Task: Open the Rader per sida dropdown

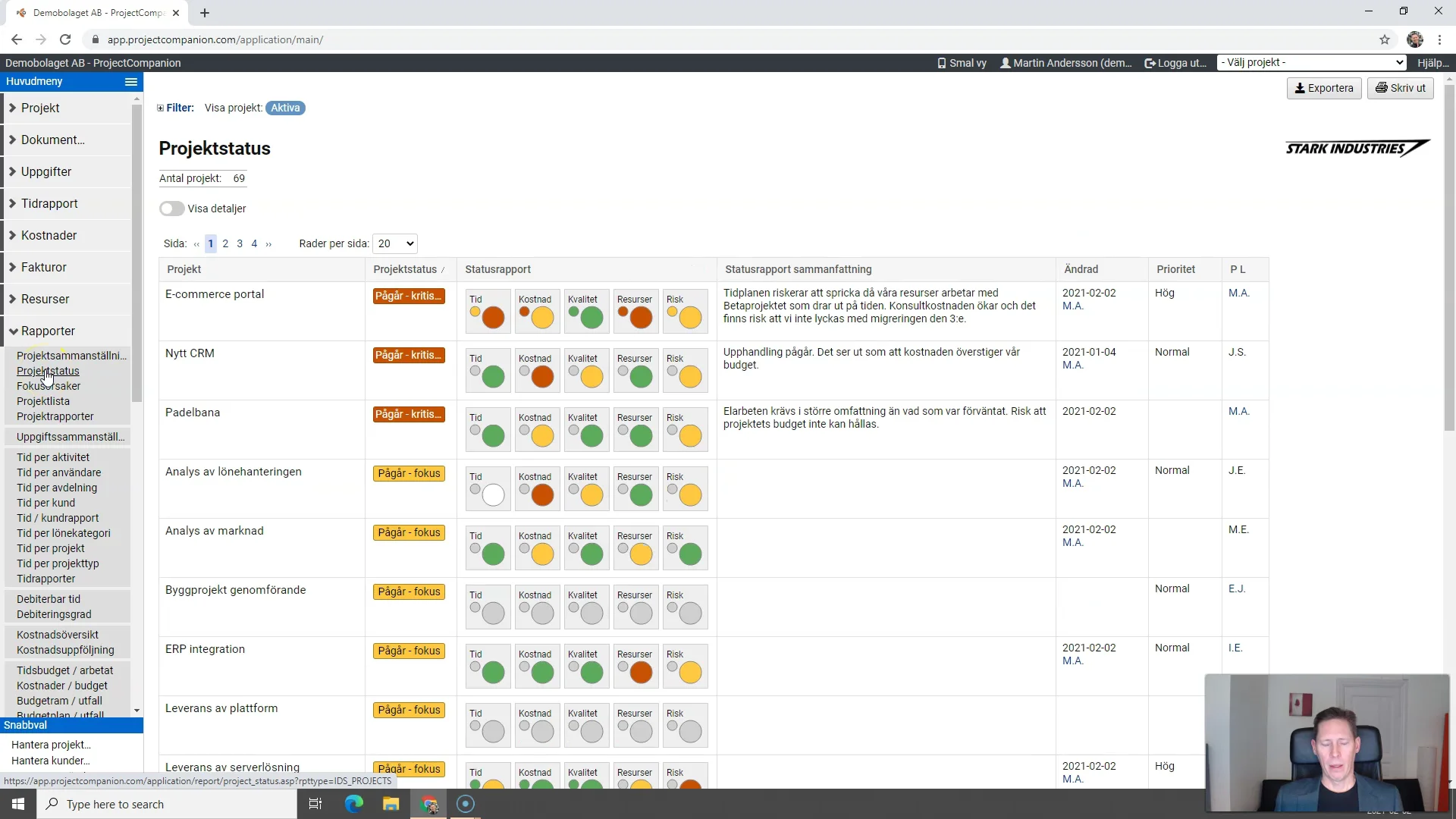Action: [395, 243]
